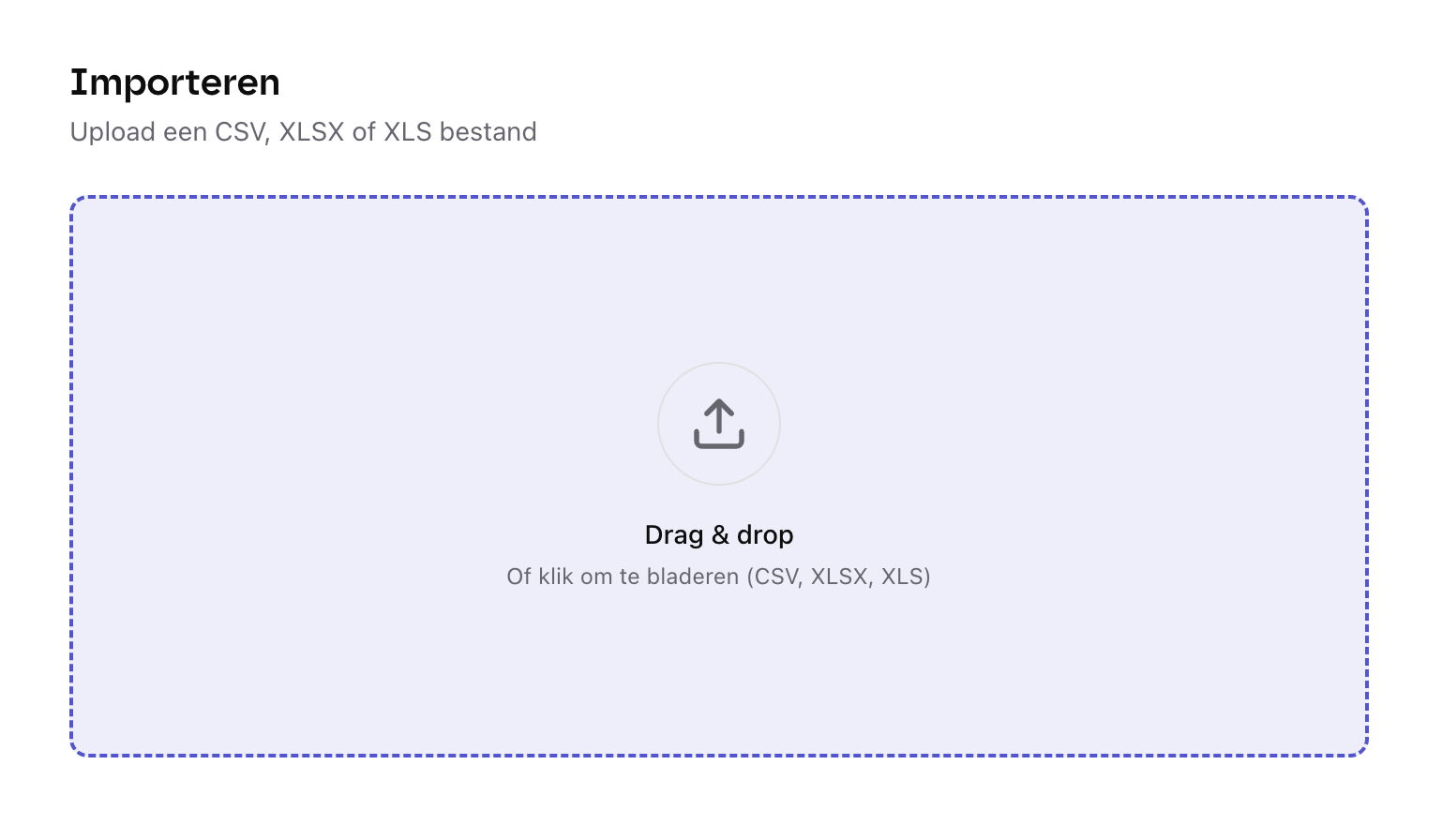The image size is (1442, 840).
Task: Click the word "bestand" in the subtitle
Action: (x=488, y=132)
